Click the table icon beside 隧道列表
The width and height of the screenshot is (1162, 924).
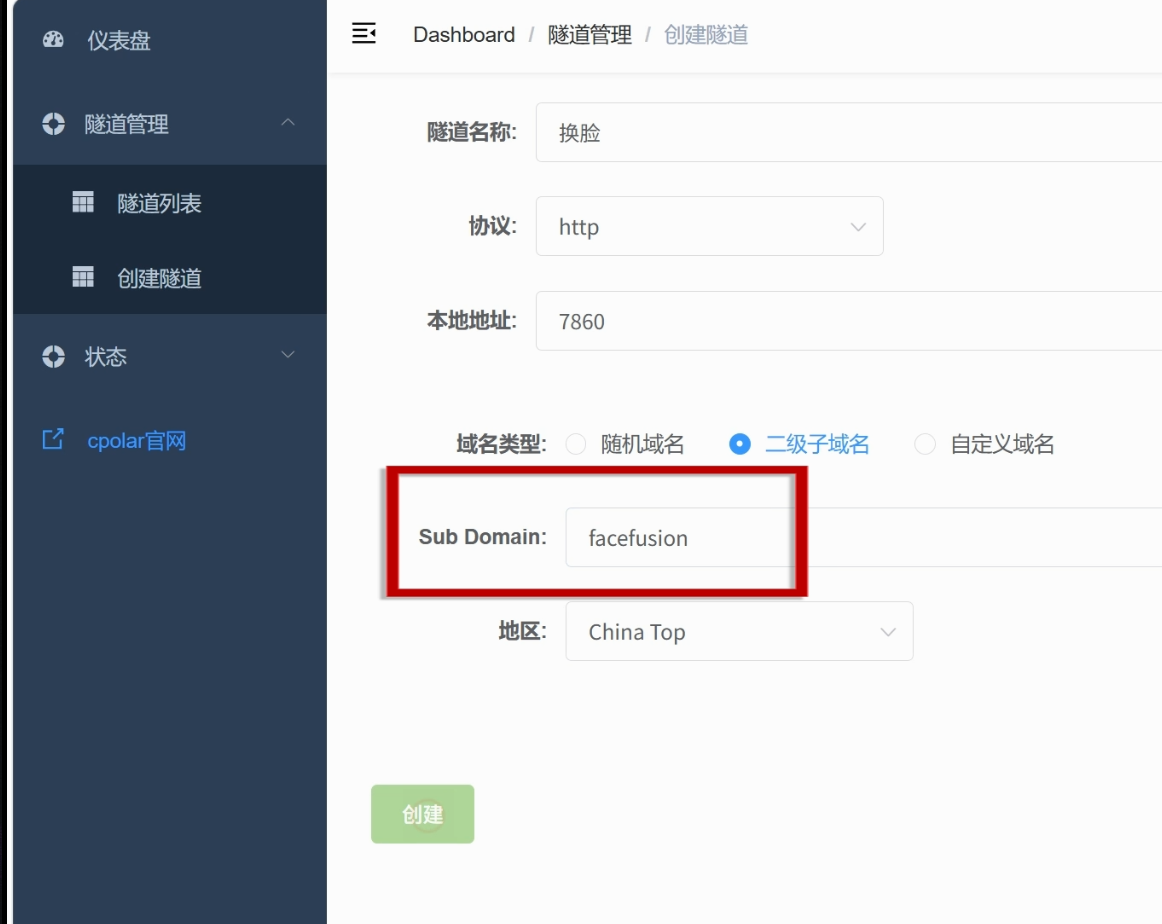point(83,202)
